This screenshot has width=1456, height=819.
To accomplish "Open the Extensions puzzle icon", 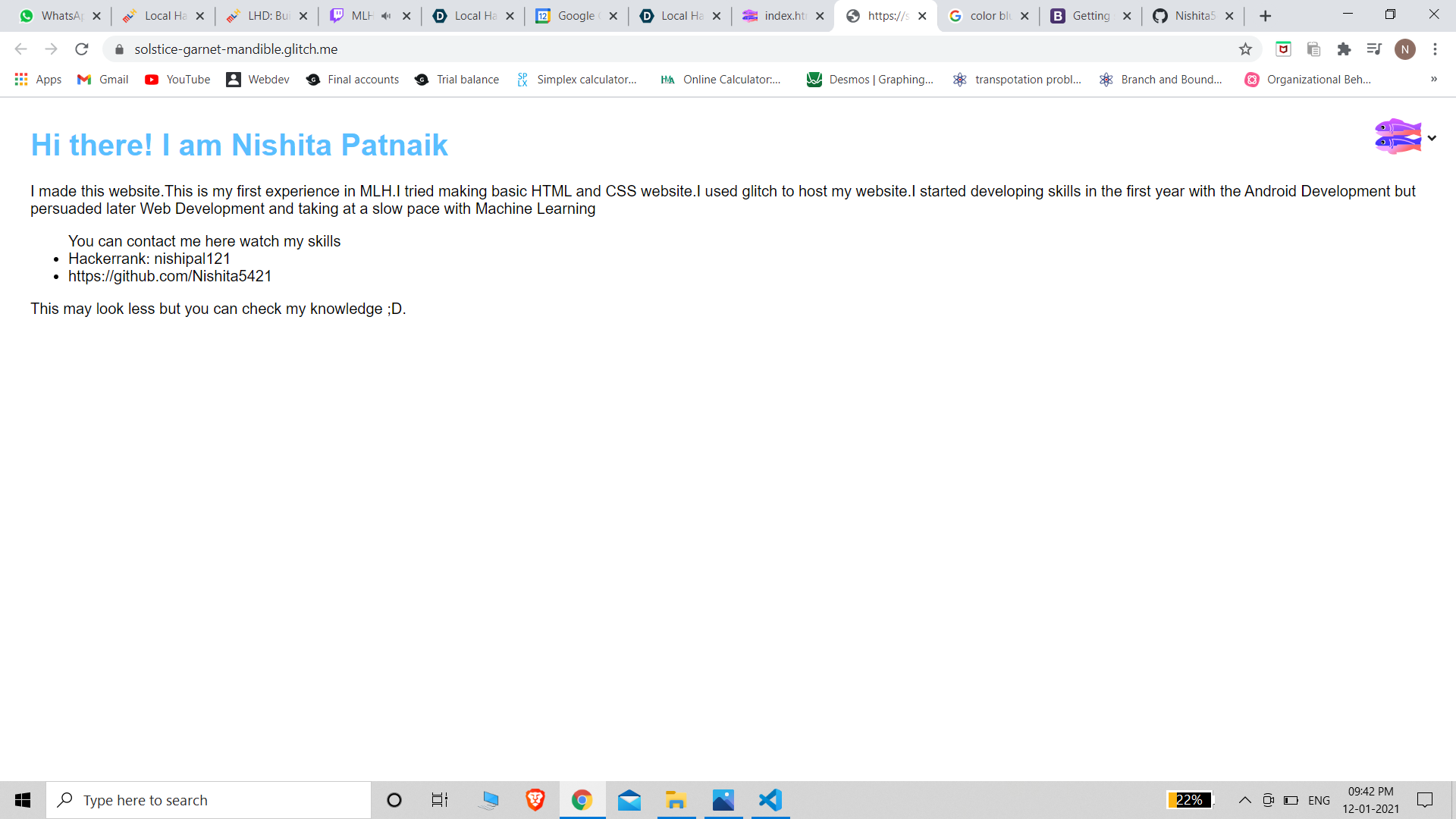I will 1344,49.
